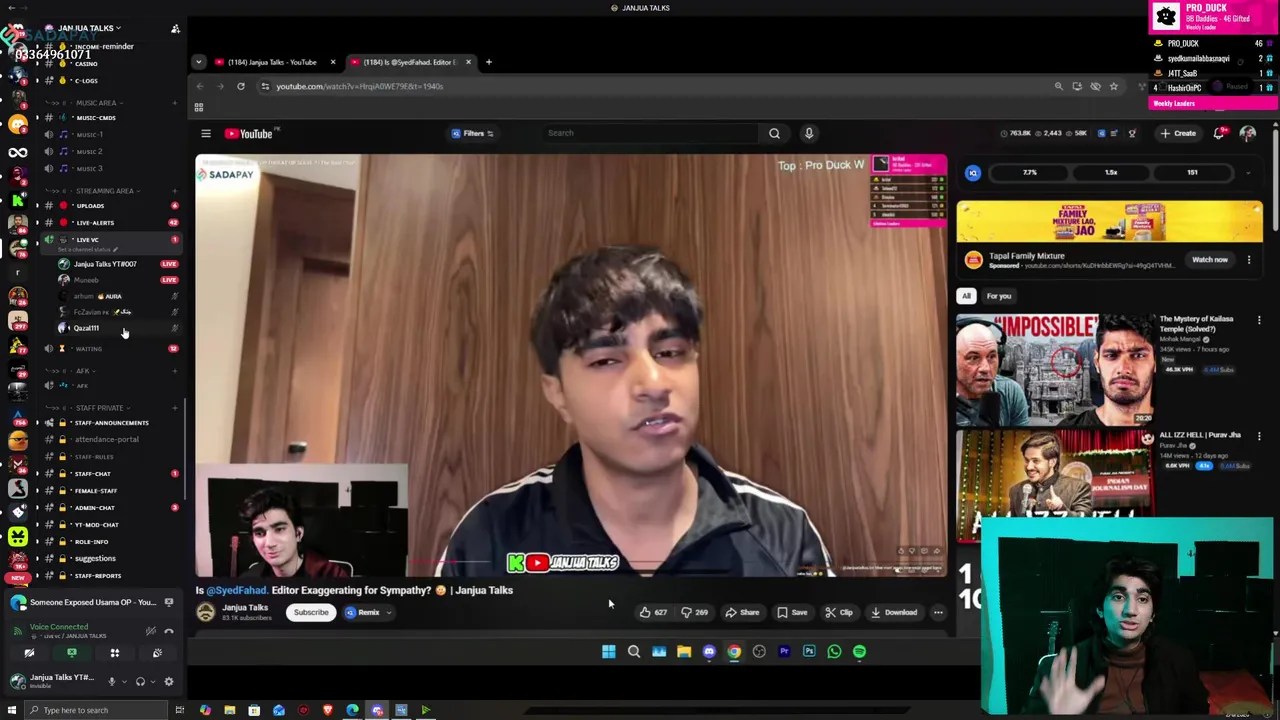Open Discord activities launcher in voice panel
The image size is (1280, 720).
coord(114,653)
